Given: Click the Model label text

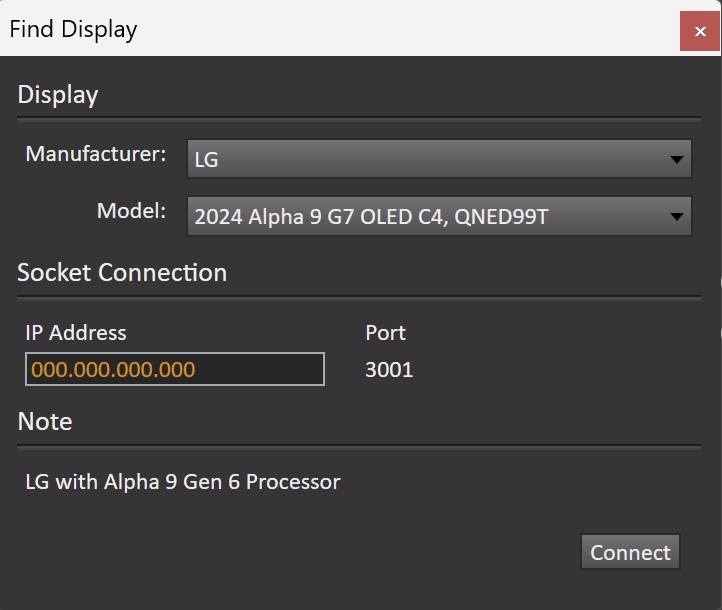Looking at the screenshot, I should coord(131,211).
